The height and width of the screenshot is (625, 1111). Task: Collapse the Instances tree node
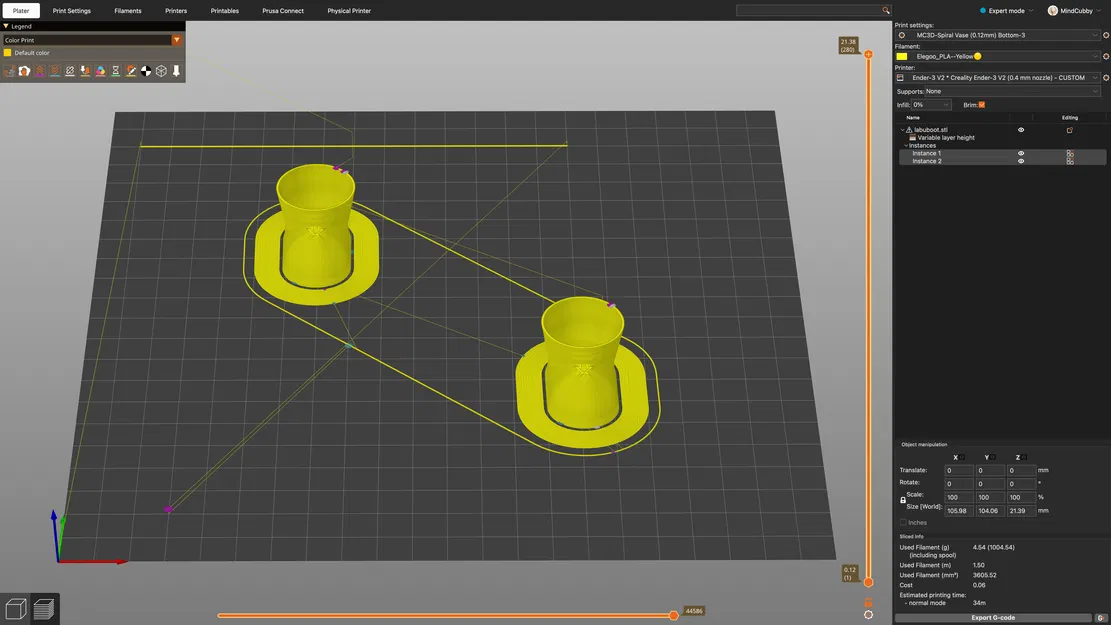(906, 145)
